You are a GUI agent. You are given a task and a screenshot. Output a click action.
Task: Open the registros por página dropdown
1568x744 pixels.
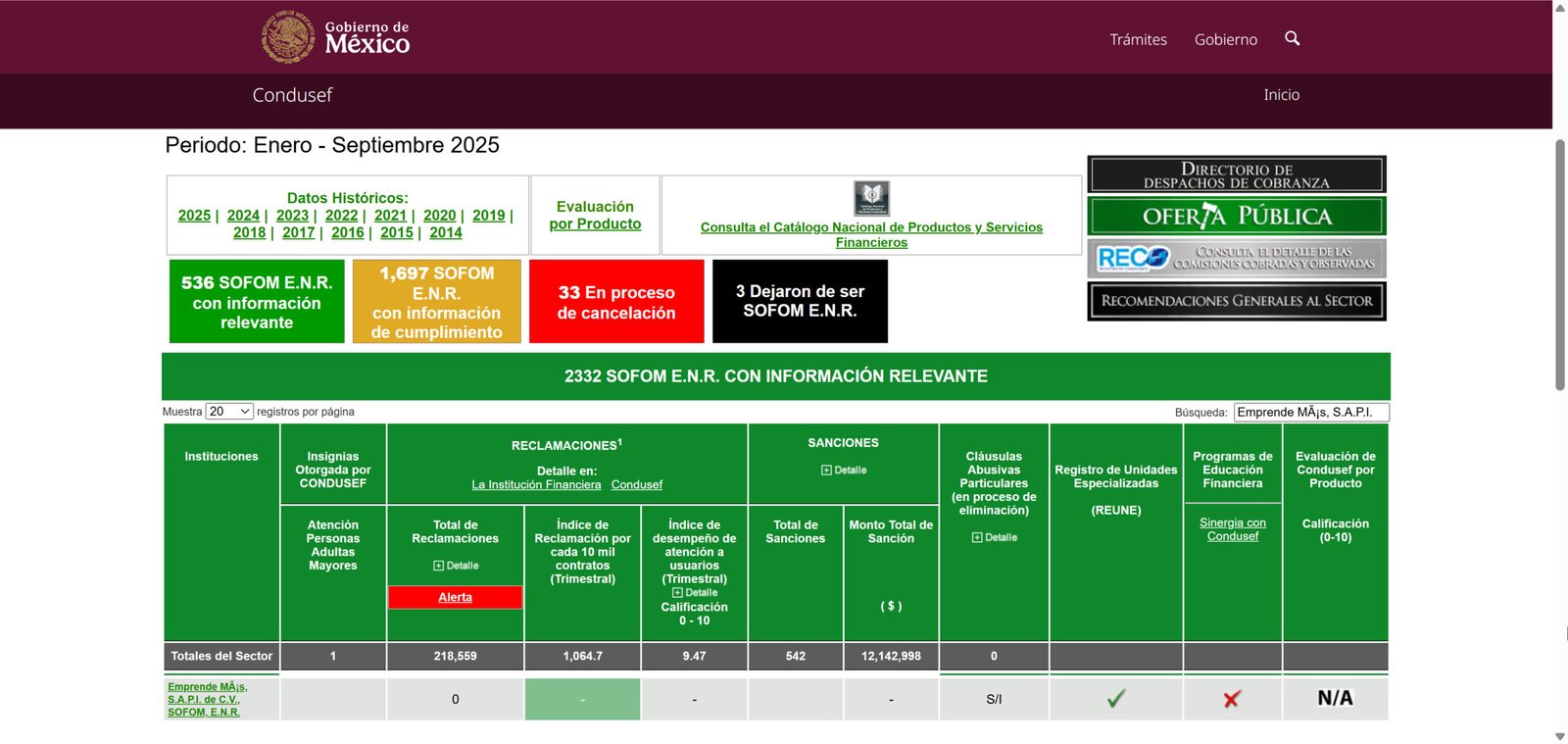pos(229,412)
